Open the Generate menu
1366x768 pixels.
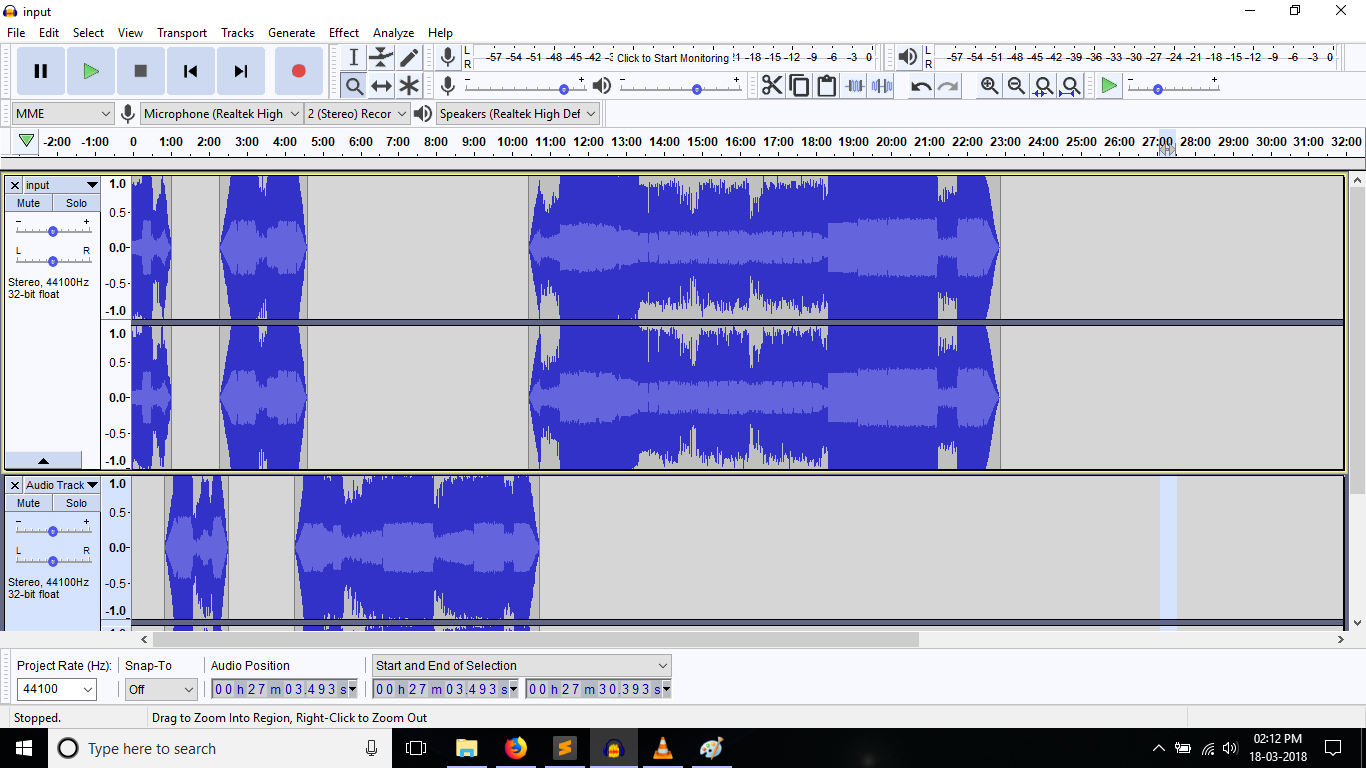[x=291, y=33]
